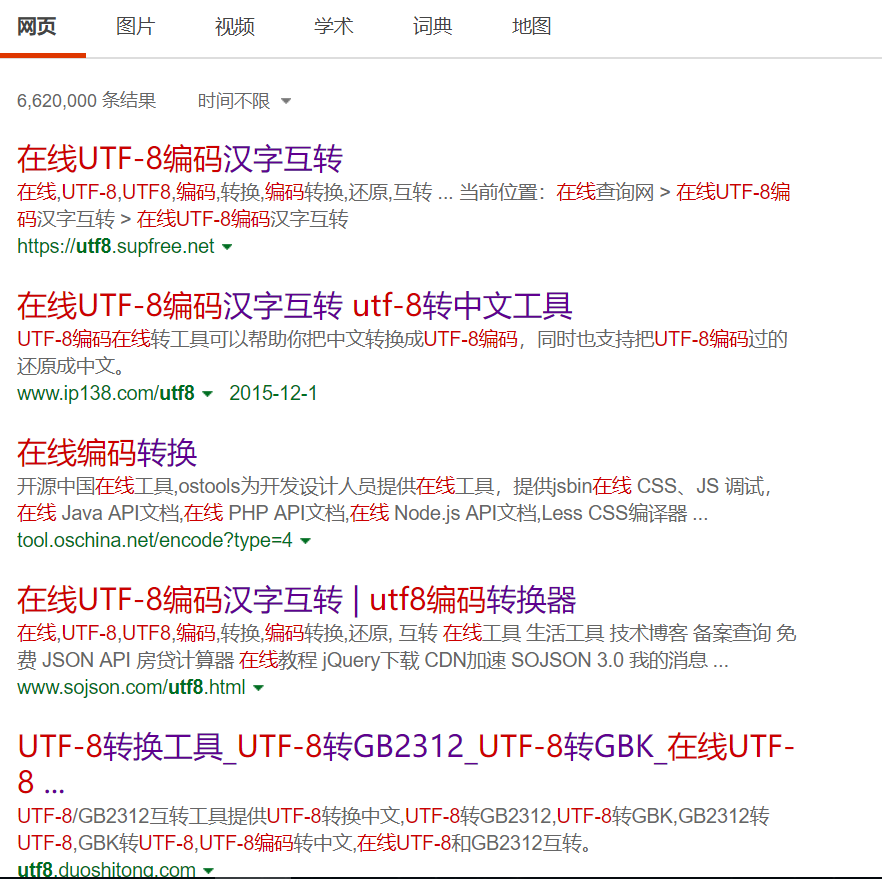Go to the 词典 tab
The image size is (882, 879).
(x=433, y=27)
